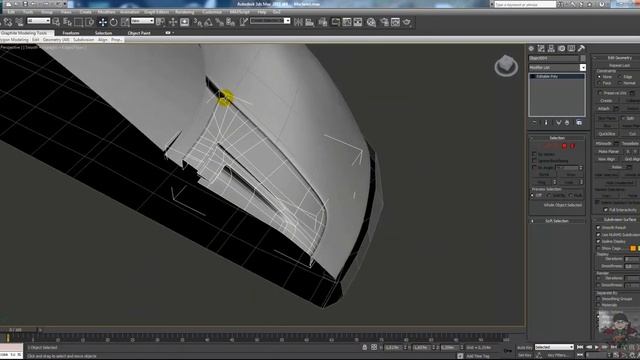Click the QuickSlice button
The width and height of the screenshot is (640, 360).
point(607,134)
